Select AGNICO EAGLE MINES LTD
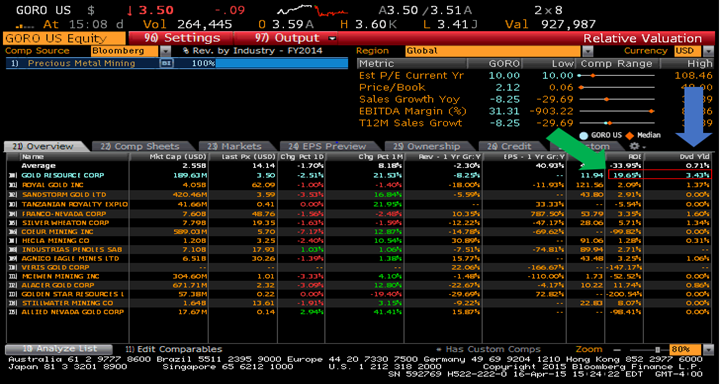The image size is (720, 384). [x=70, y=259]
